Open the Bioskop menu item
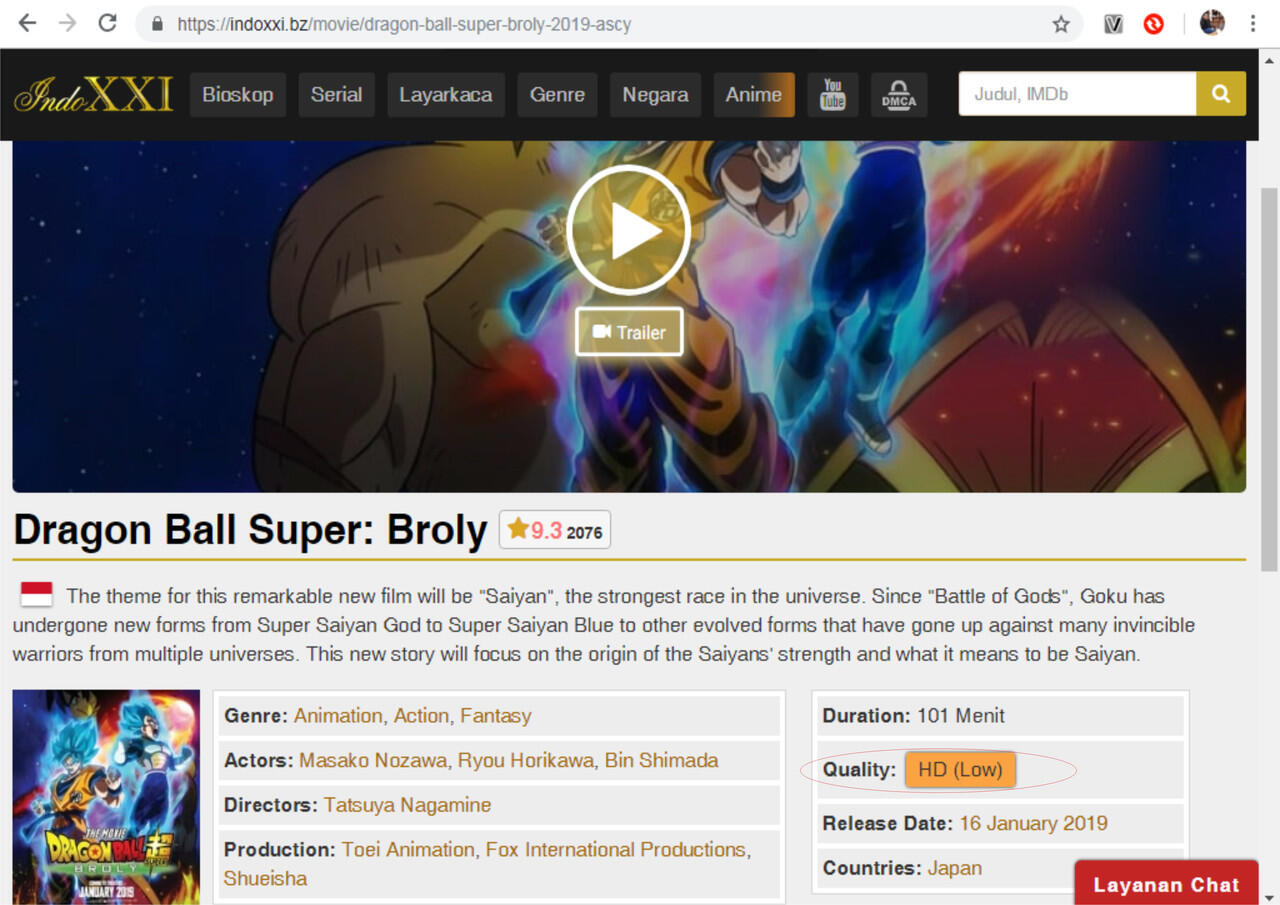 (x=238, y=95)
